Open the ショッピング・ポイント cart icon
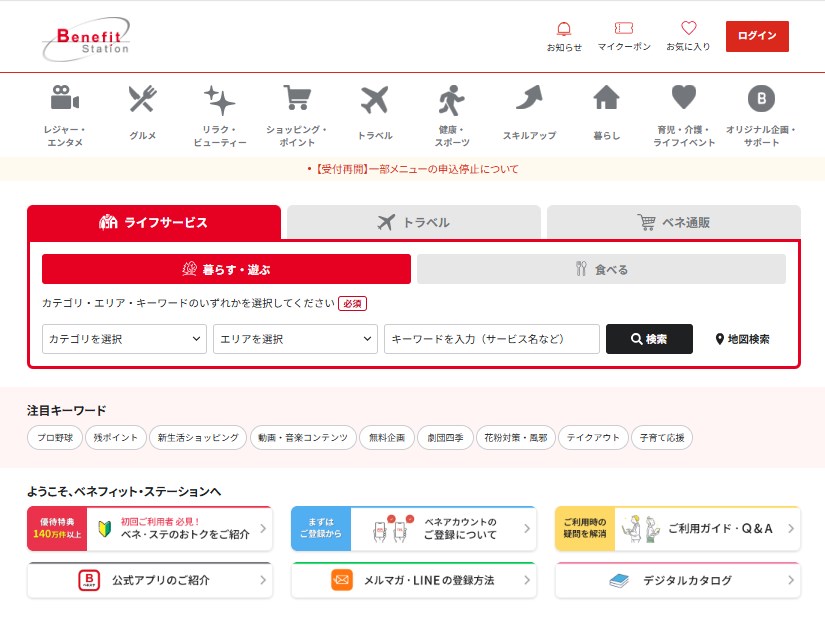Screen dimensions: 825x621 [x=297, y=99]
